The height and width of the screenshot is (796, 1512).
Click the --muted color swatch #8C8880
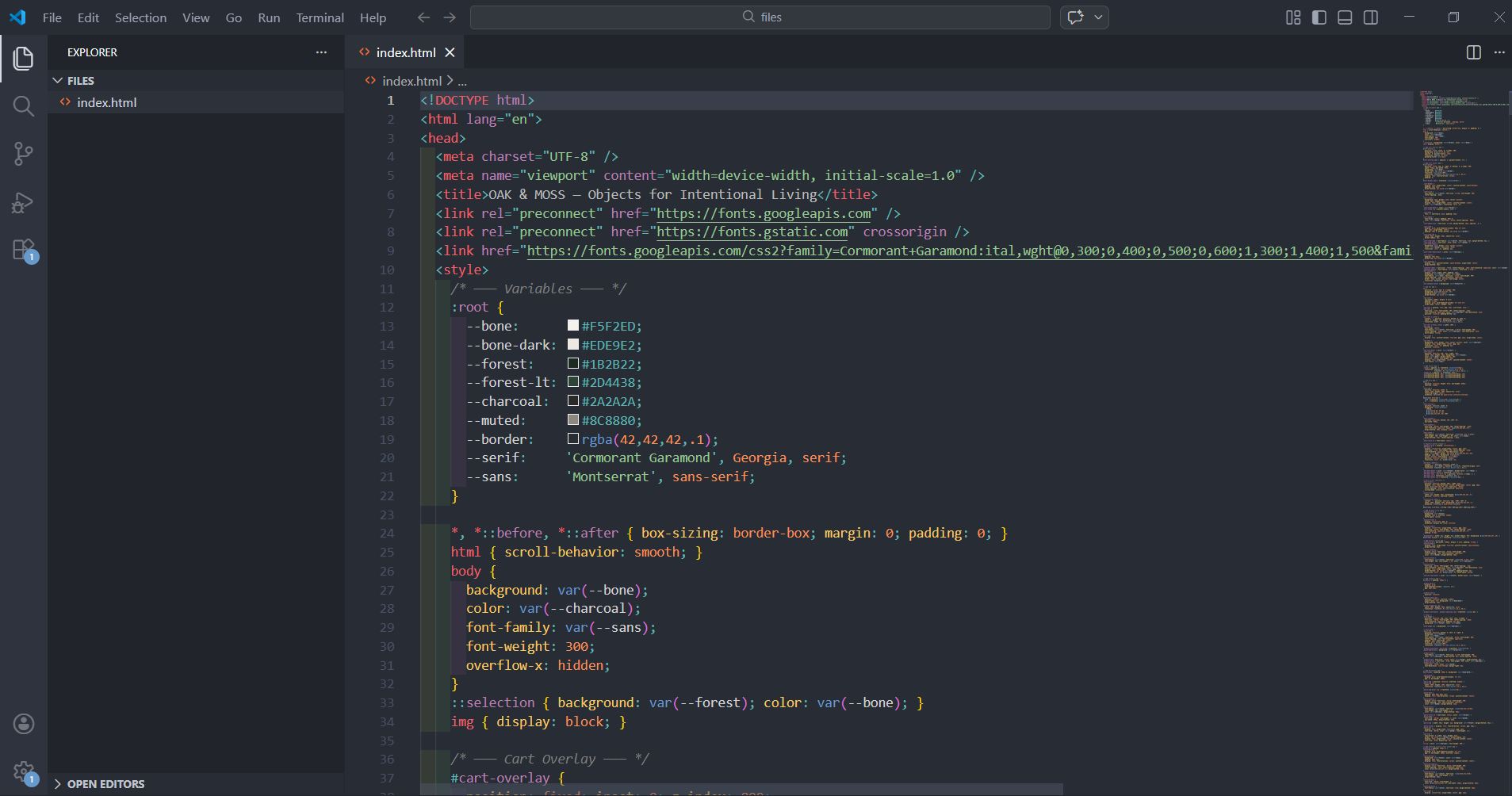click(x=573, y=419)
